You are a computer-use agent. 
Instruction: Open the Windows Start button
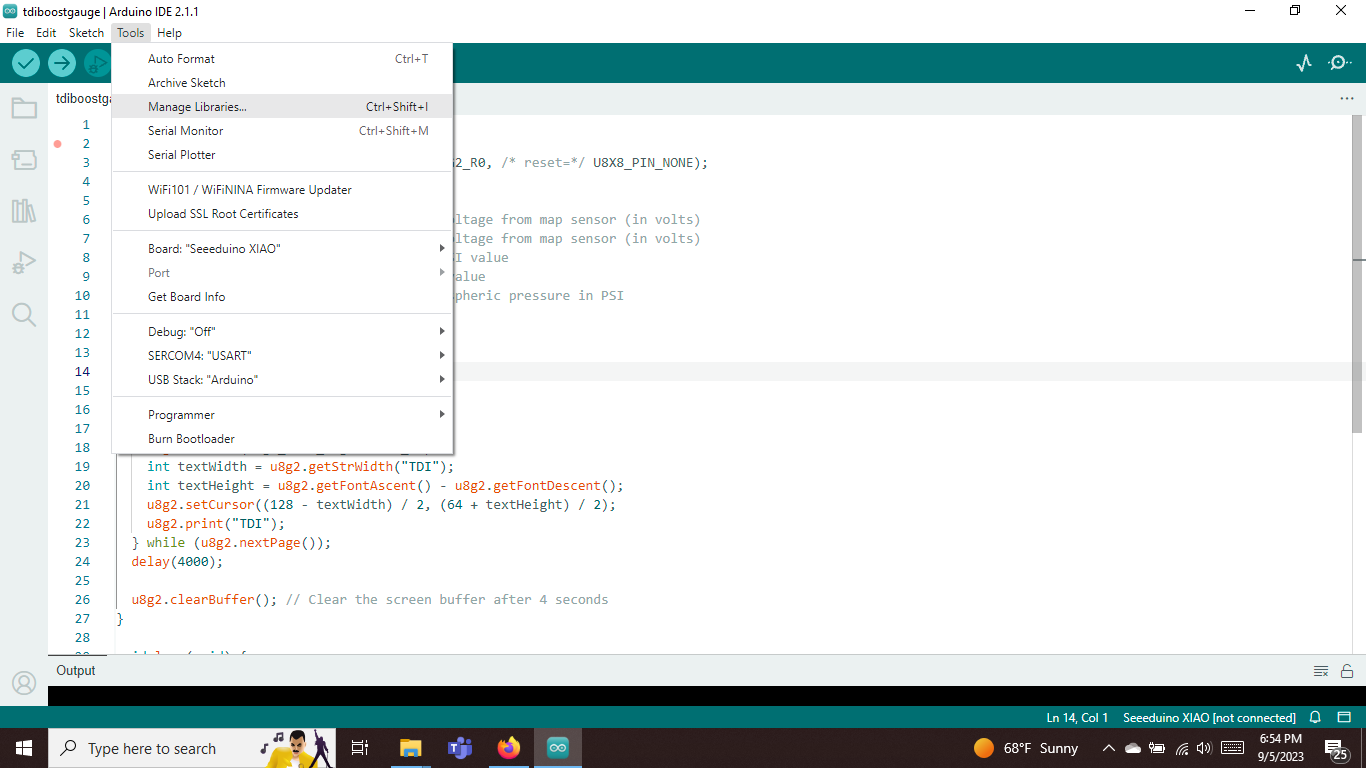[24, 748]
